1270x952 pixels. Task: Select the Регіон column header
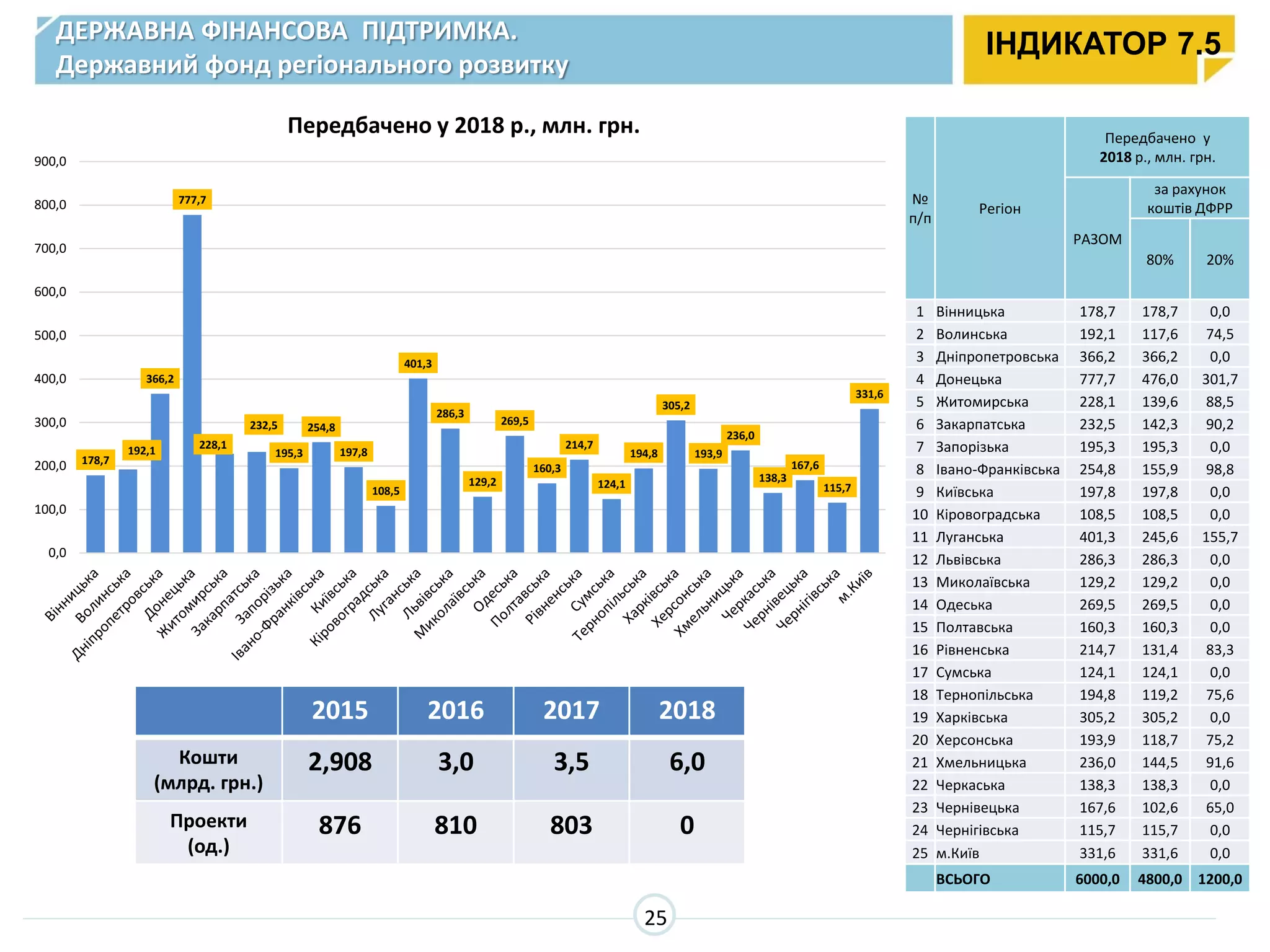pos(999,209)
